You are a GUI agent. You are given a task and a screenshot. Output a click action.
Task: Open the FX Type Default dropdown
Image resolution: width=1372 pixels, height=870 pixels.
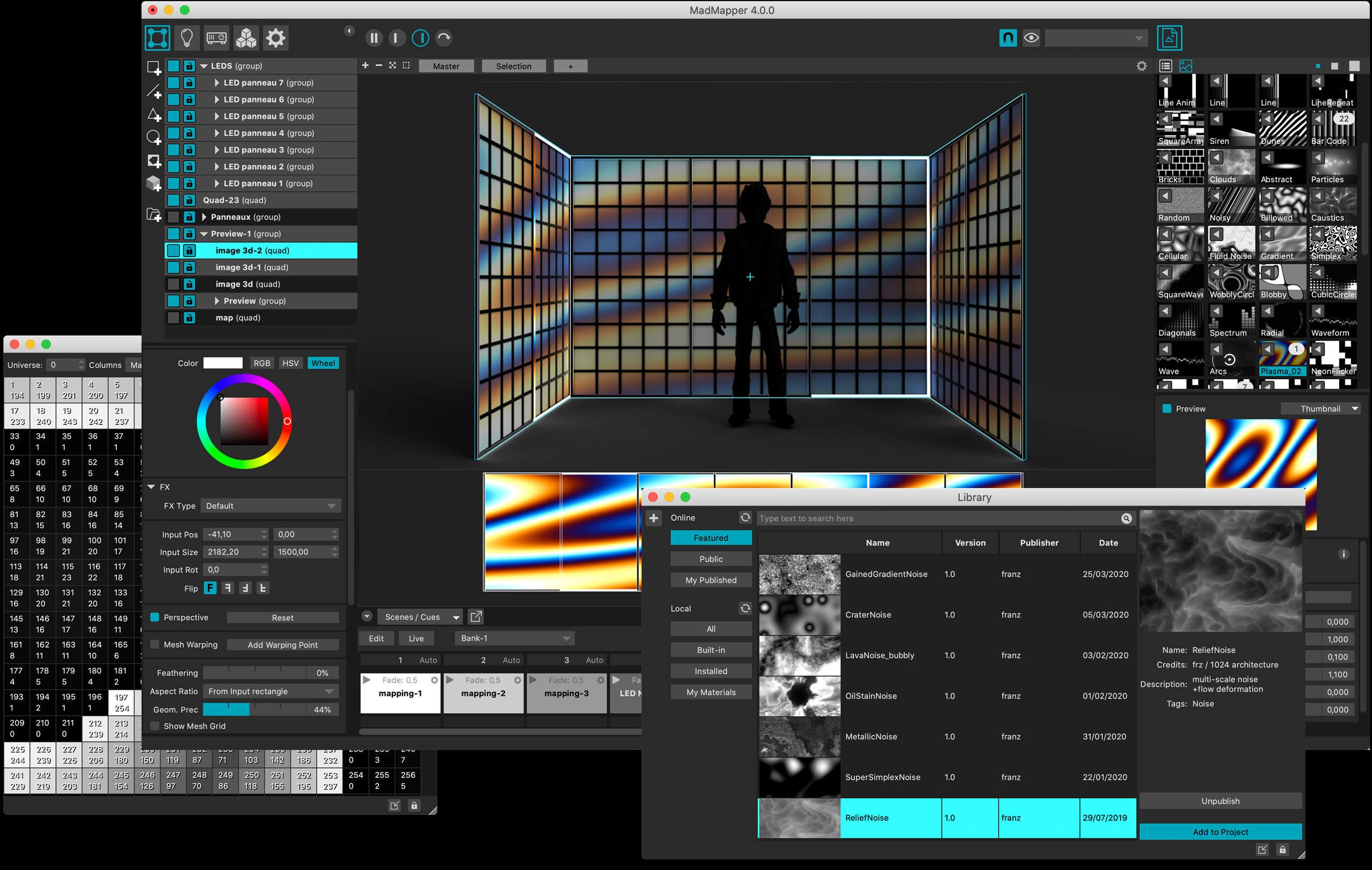(x=271, y=506)
